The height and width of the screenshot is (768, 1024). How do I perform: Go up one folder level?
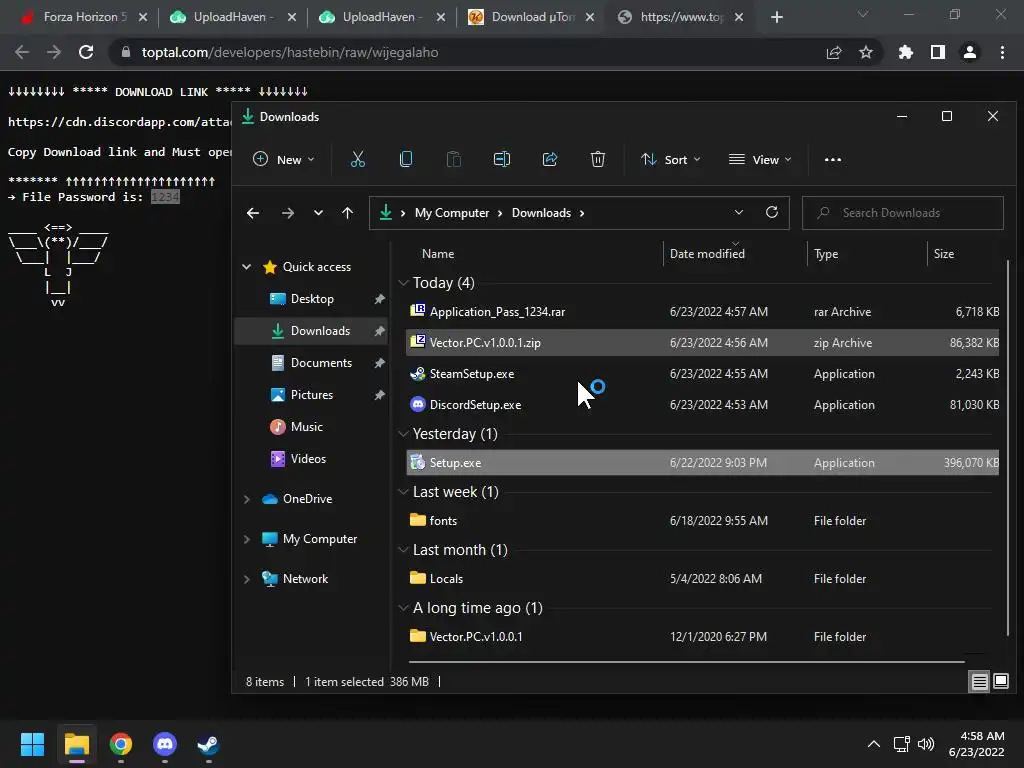point(347,213)
